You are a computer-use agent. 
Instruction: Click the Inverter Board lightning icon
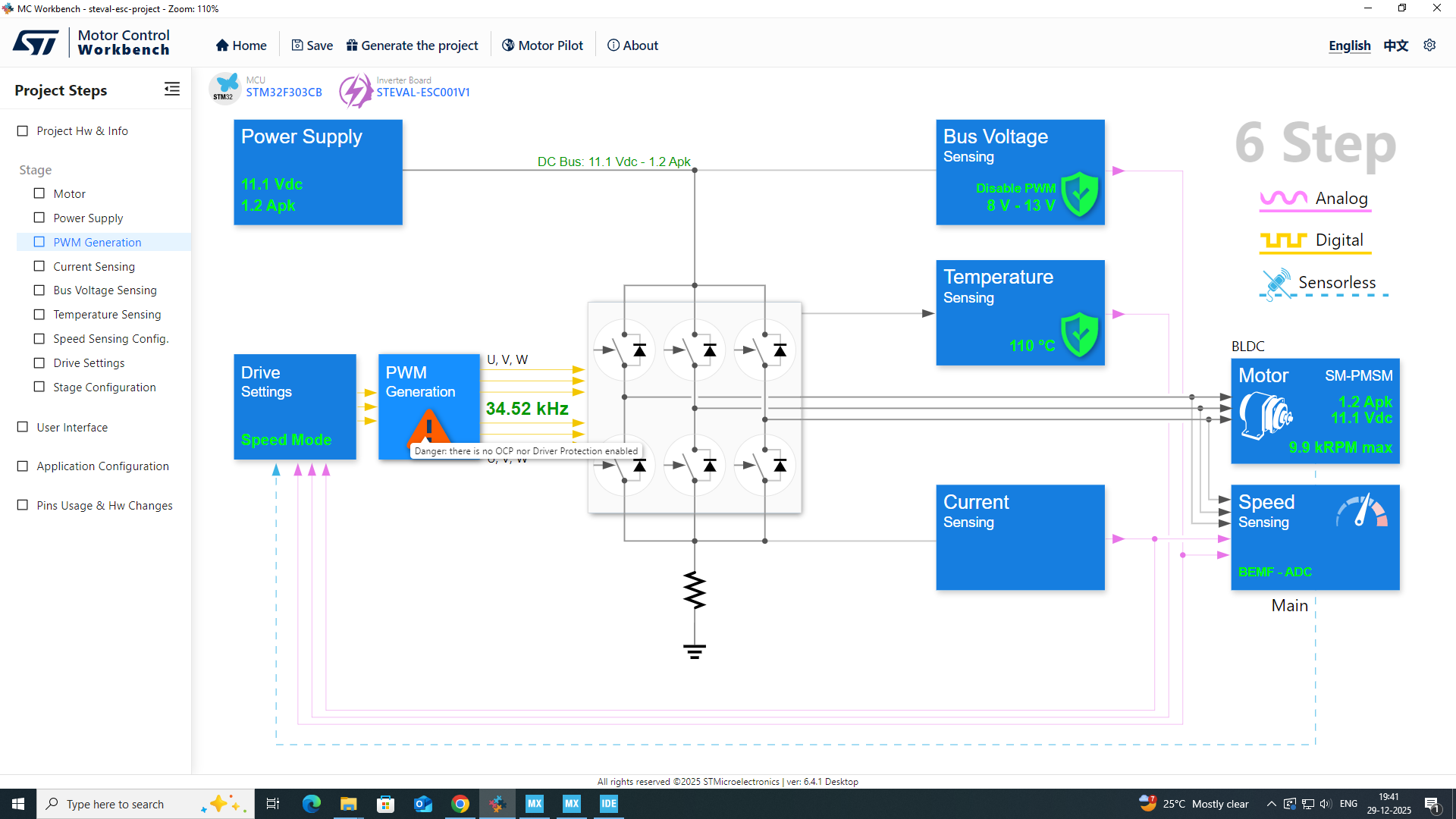355,90
